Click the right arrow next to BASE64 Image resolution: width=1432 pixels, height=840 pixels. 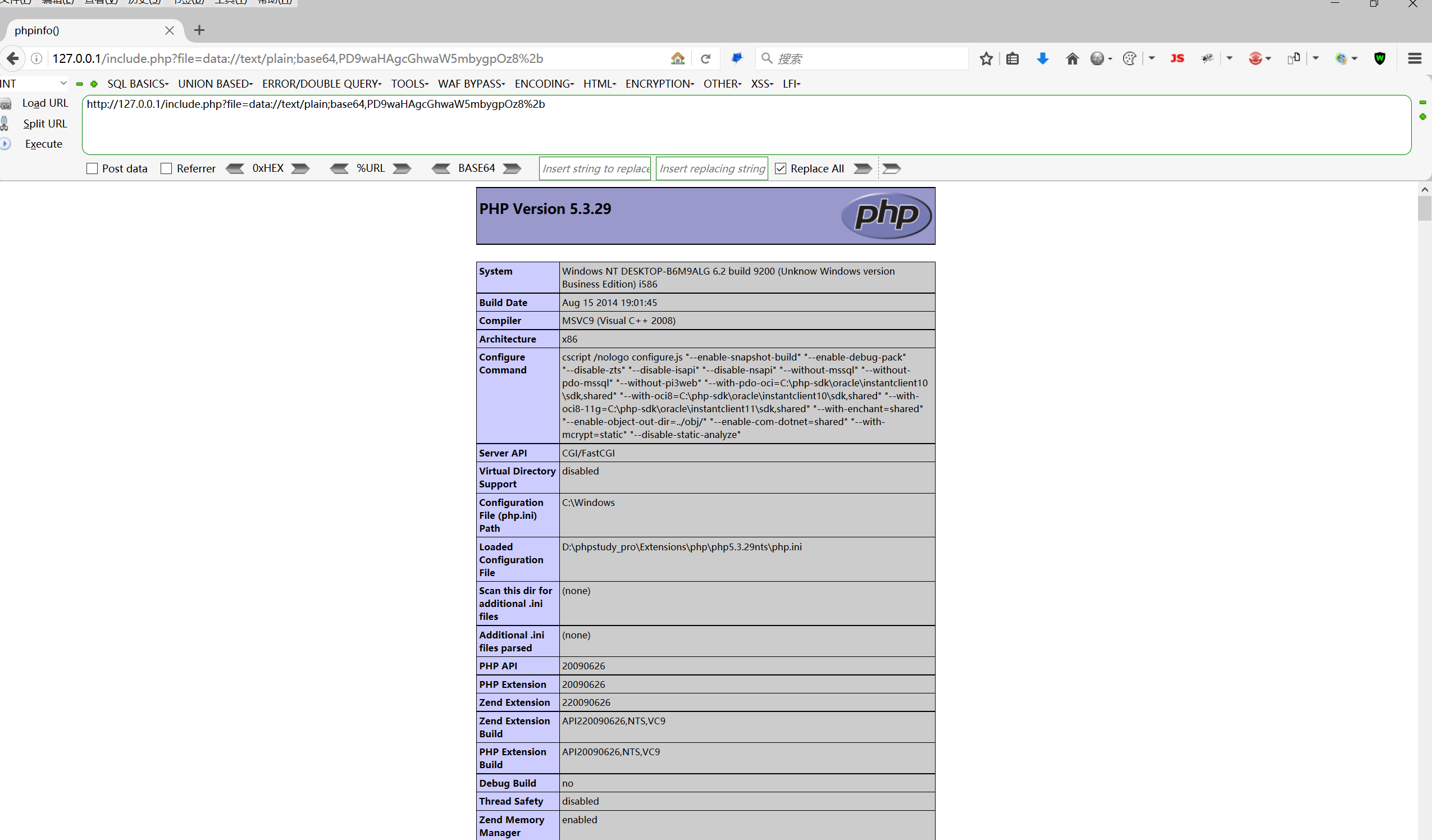click(x=512, y=168)
